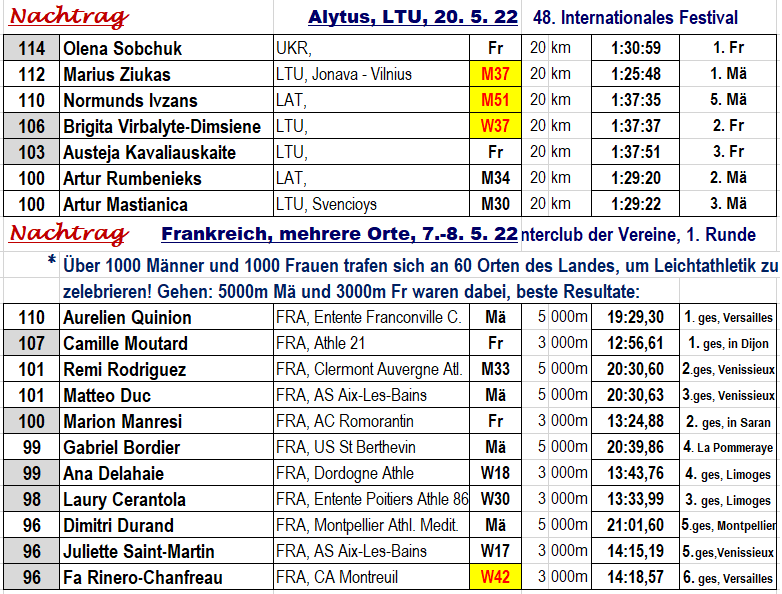
Task: Select the cell 'Matteo Duc'
Action: pos(166,395)
